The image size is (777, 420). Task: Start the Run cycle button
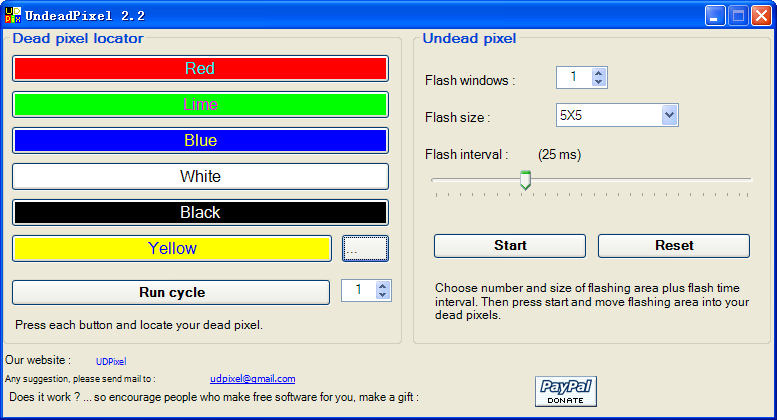point(171,292)
